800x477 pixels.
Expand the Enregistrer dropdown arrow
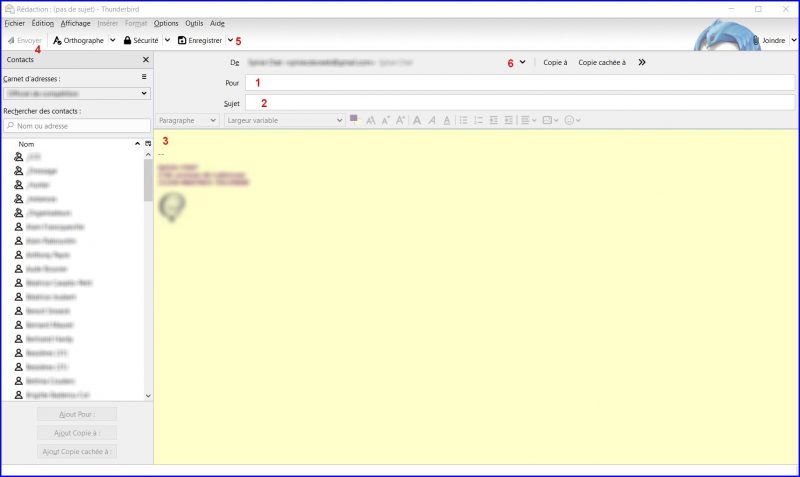coord(230,40)
